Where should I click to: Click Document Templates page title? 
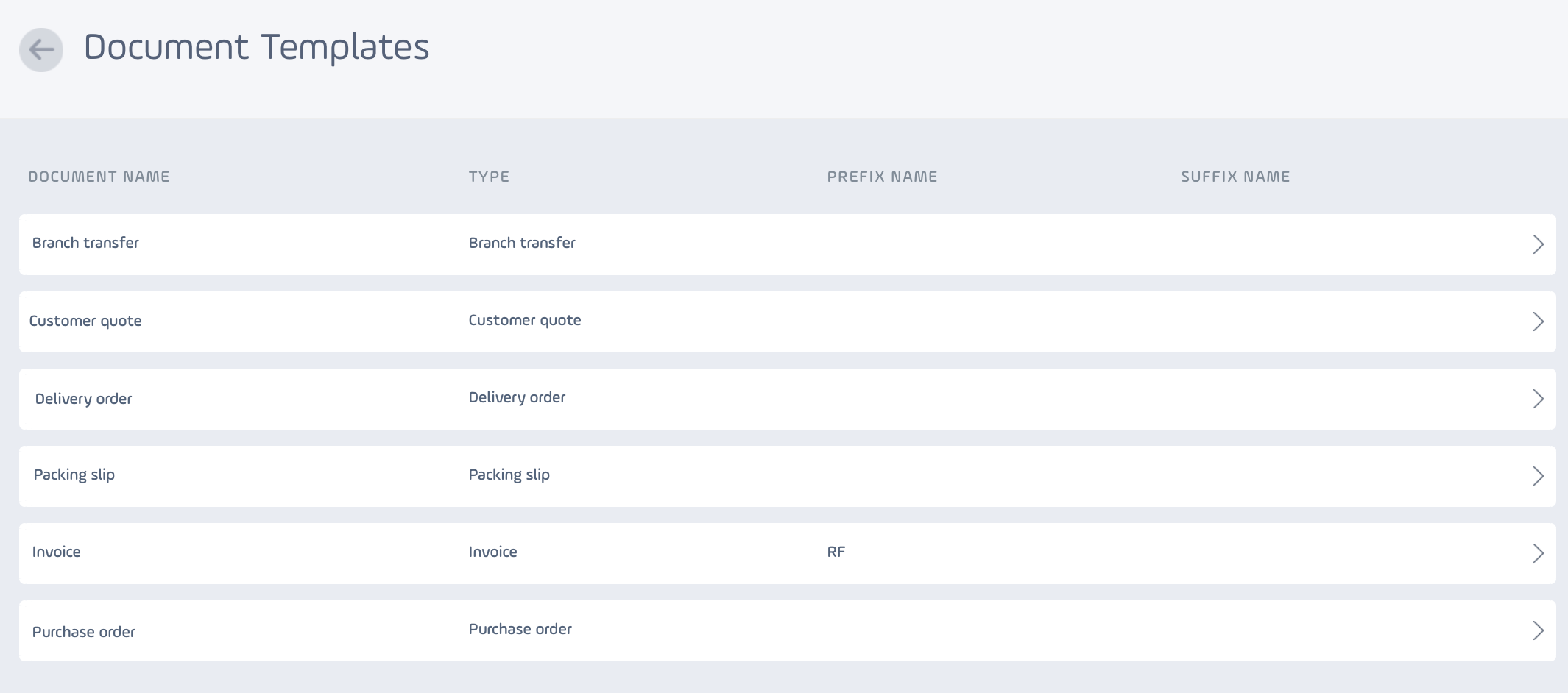click(256, 47)
